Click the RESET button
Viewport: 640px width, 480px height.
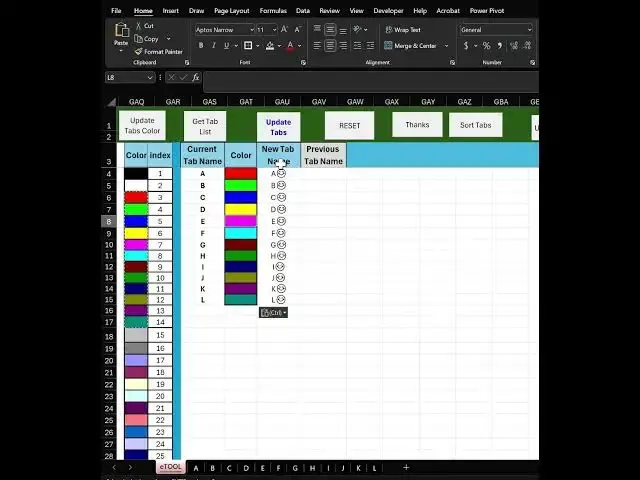click(349, 126)
